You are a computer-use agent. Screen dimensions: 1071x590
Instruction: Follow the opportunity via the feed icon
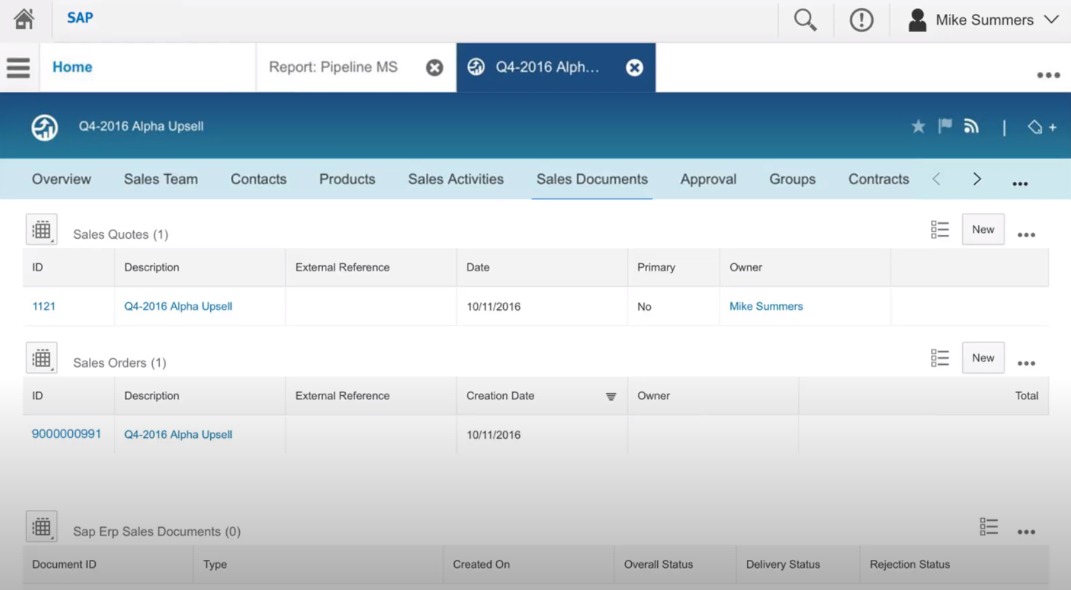pos(970,126)
